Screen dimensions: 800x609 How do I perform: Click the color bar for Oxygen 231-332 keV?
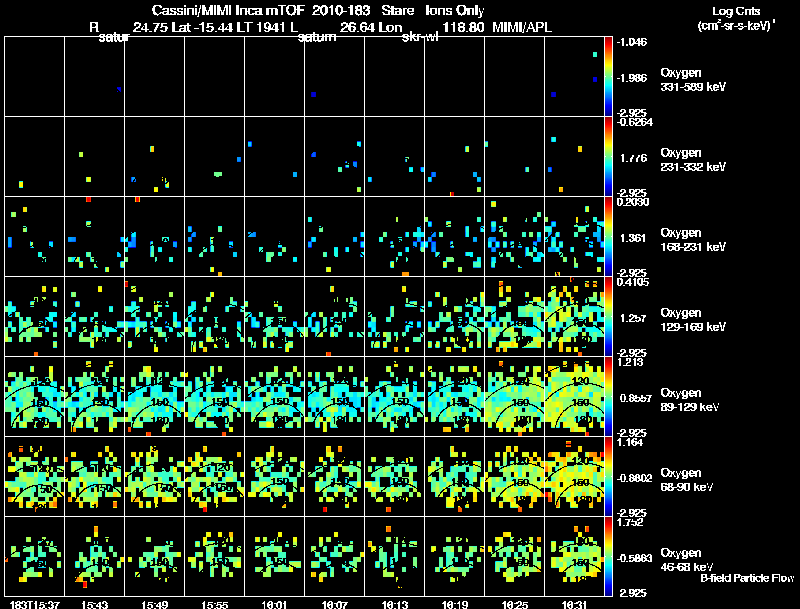click(x=609, y=156)
